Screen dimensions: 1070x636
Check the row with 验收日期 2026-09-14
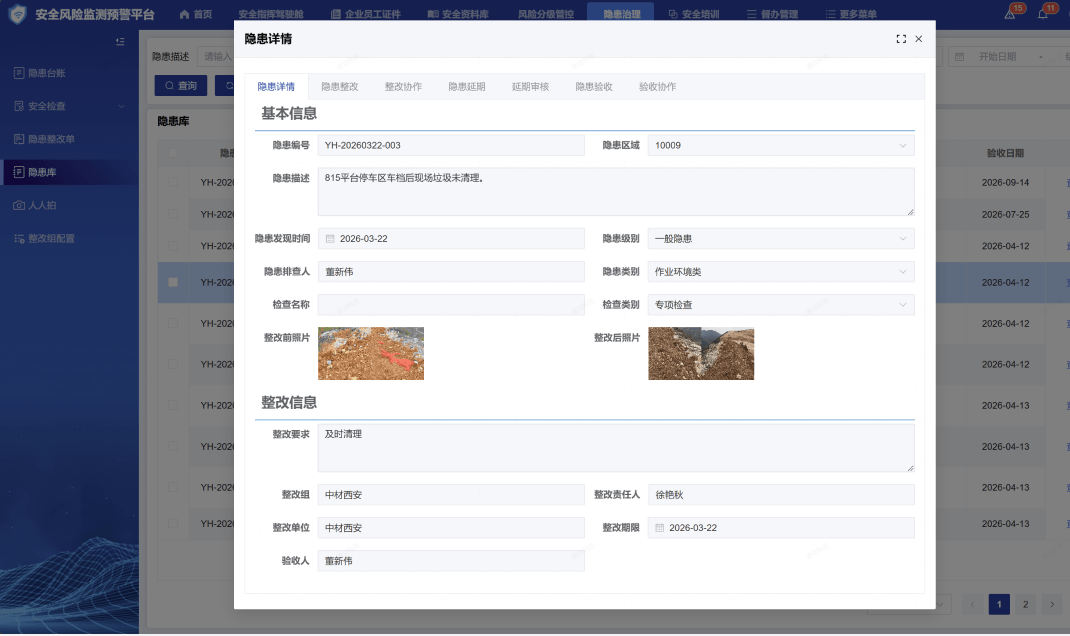coord(173,183)
